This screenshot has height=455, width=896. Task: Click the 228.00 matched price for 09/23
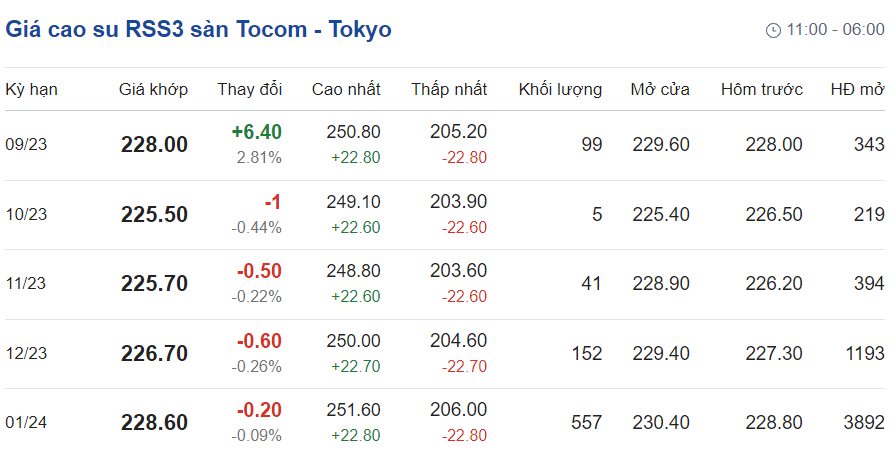(x=154, y=145)
